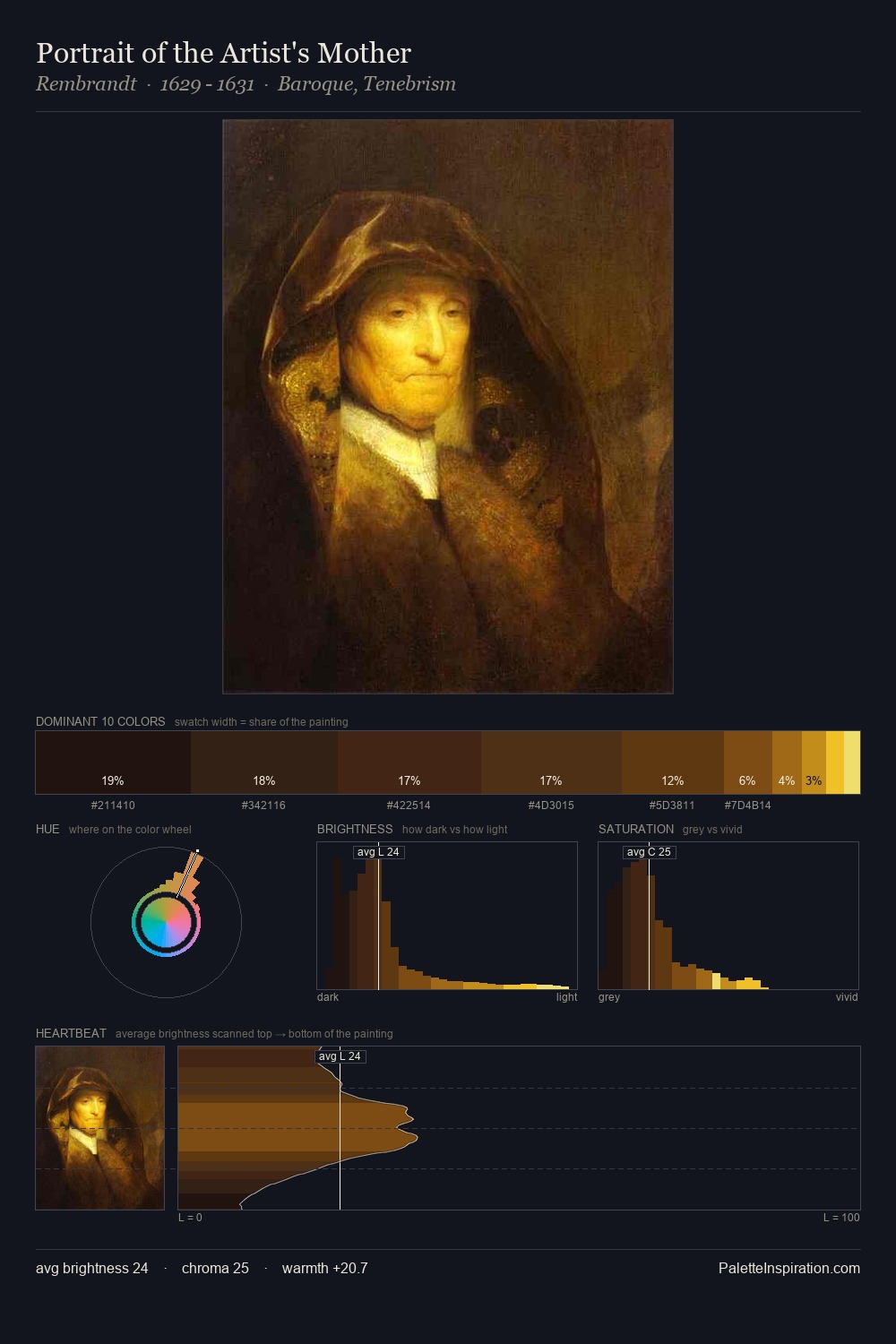Viewport: 896px width, 1344px height.
Task: Click the 'dark' axis label
Action: coord(328,997)
